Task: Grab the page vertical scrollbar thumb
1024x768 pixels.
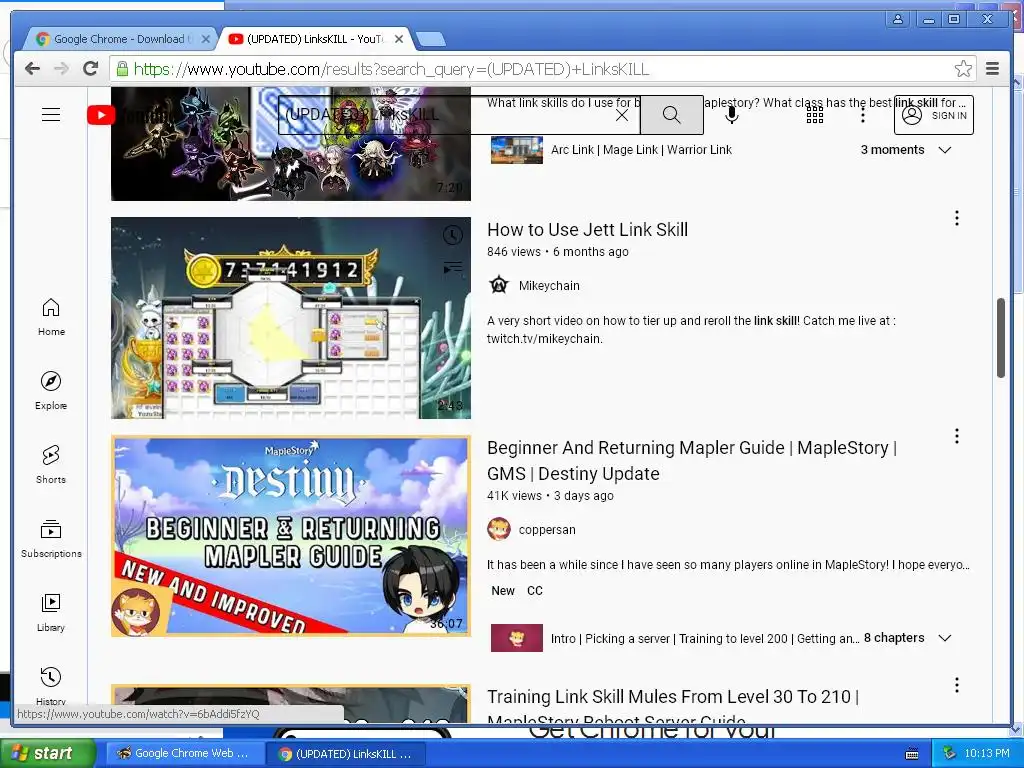Action: coord(1000,338)
